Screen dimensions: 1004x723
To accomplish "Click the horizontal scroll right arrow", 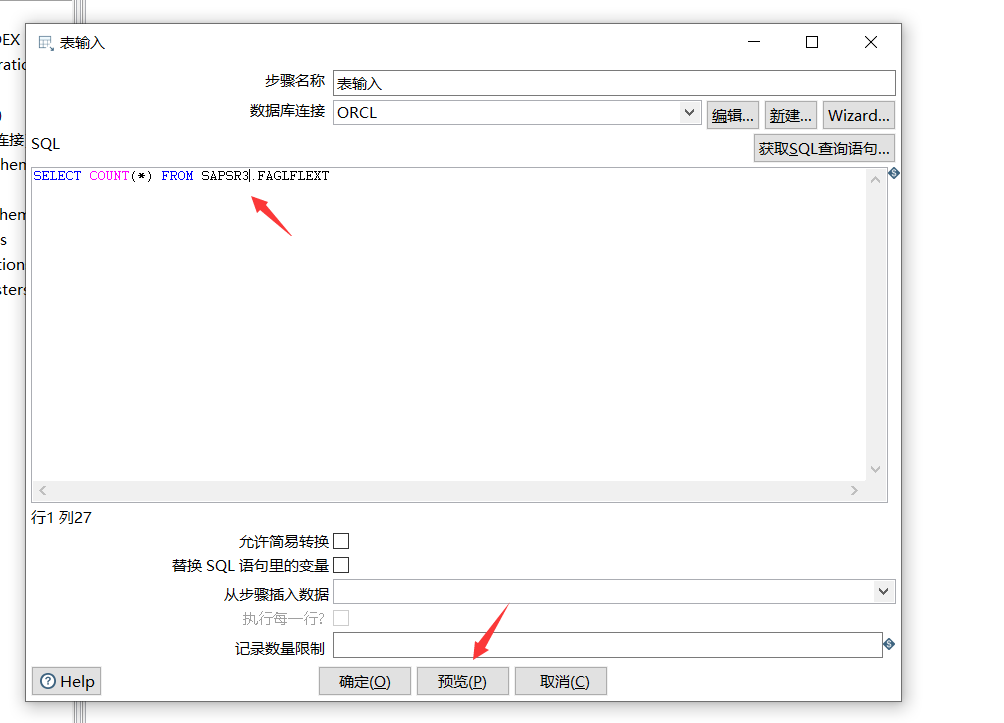I will point(854,490).
